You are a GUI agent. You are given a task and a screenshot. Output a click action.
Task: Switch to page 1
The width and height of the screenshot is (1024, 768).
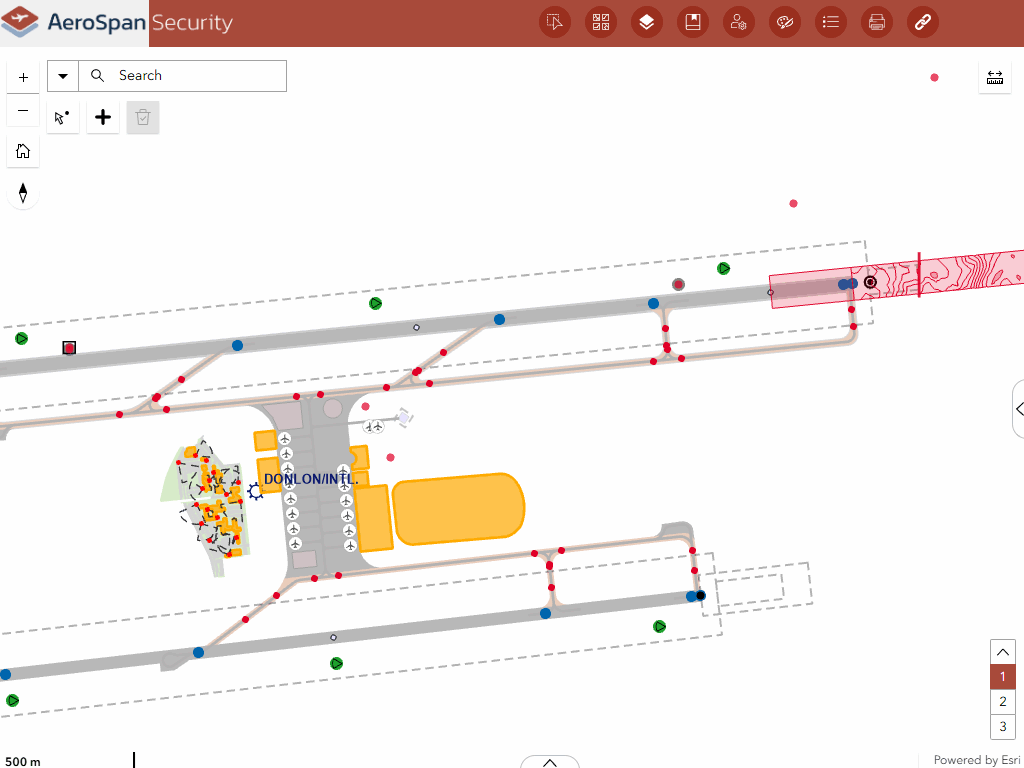point(1002,677)
